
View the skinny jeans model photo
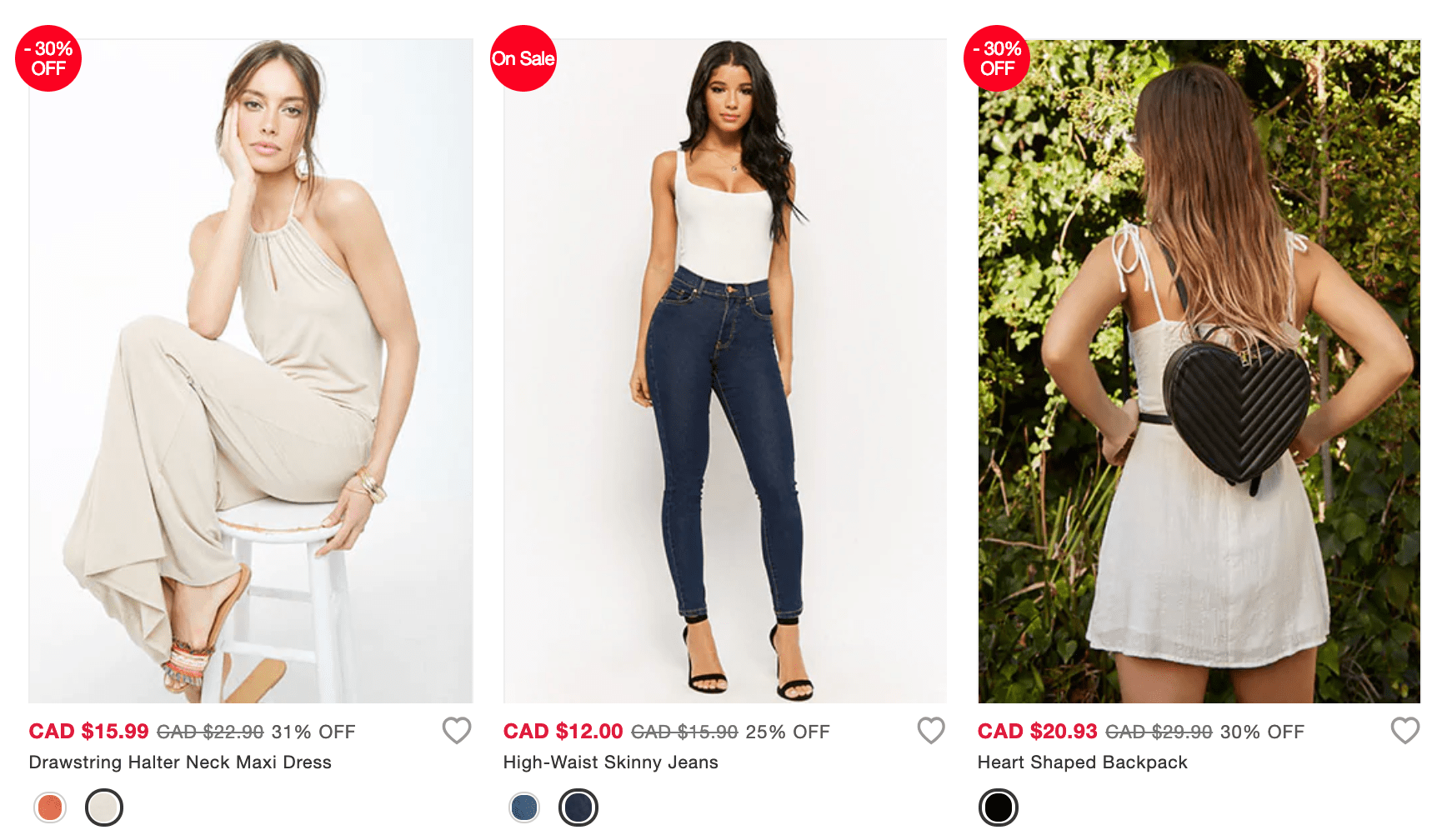coord(725,371)
